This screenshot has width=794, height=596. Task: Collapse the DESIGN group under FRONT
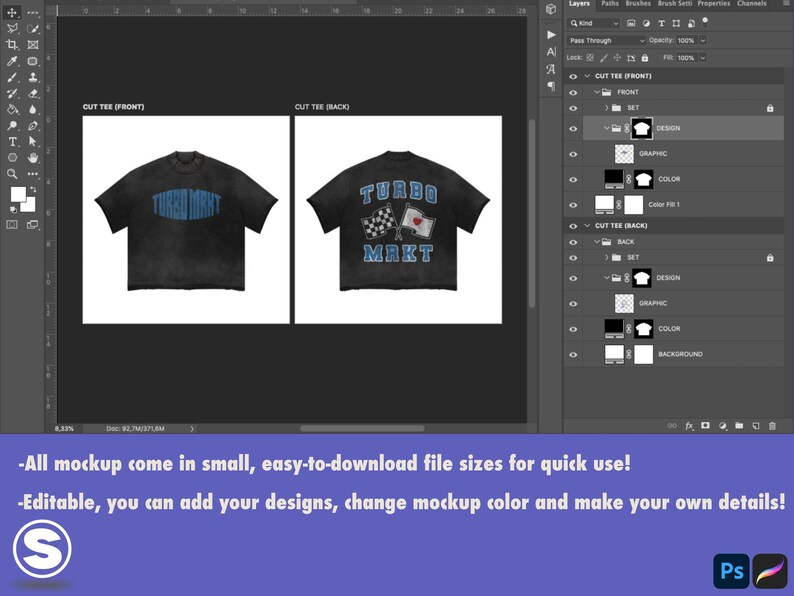[x=607, y=128]
